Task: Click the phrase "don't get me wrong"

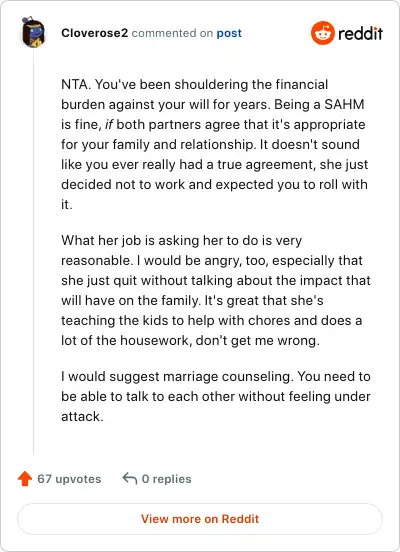Action: [256, 340]
